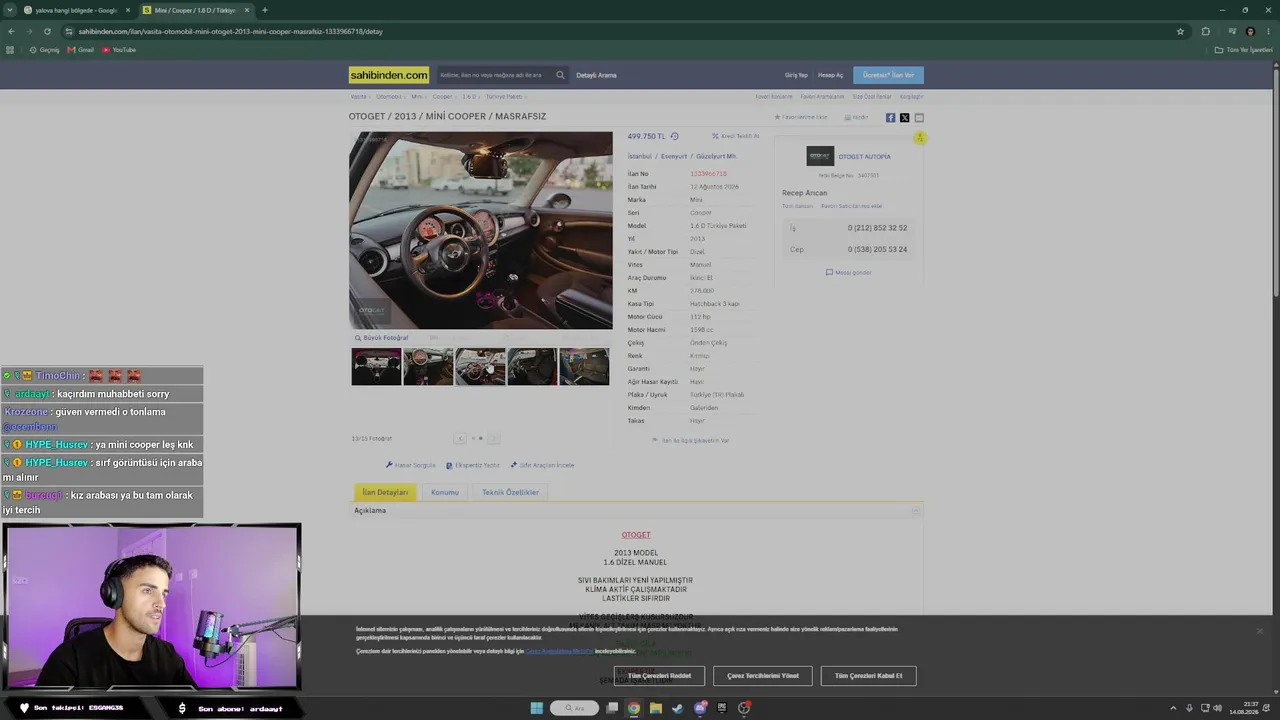Go to previous photo page arrow
The height and width of the screenshot is (720, 1280).
[x=460, y=438]
